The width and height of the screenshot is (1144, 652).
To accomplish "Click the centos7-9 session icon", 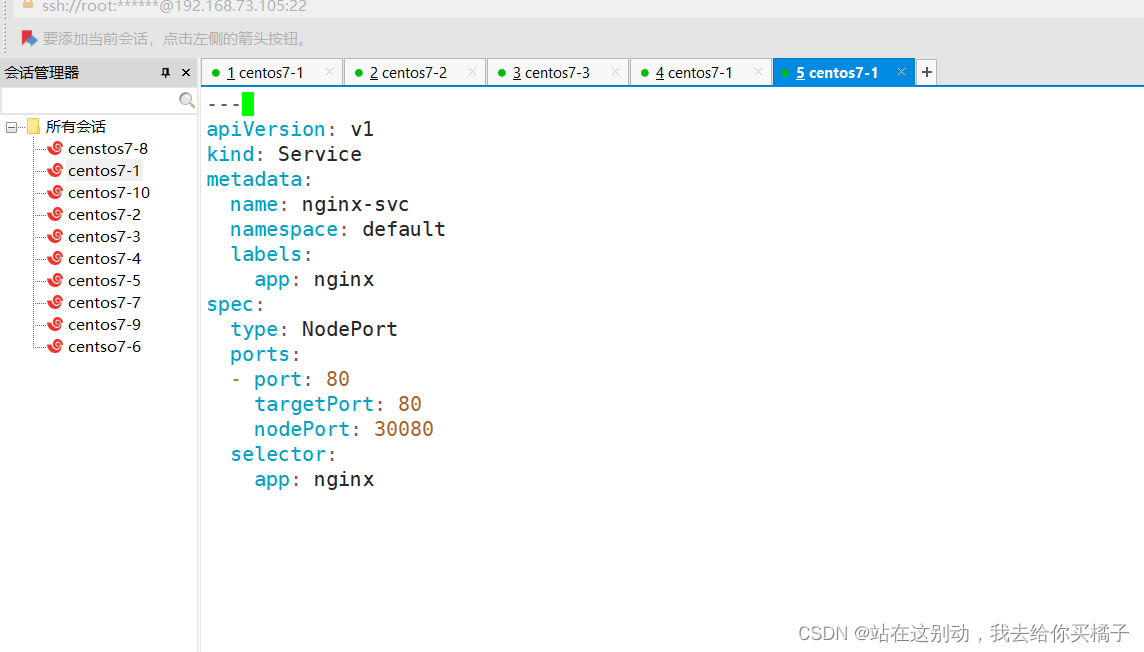I will pos(56,325).
